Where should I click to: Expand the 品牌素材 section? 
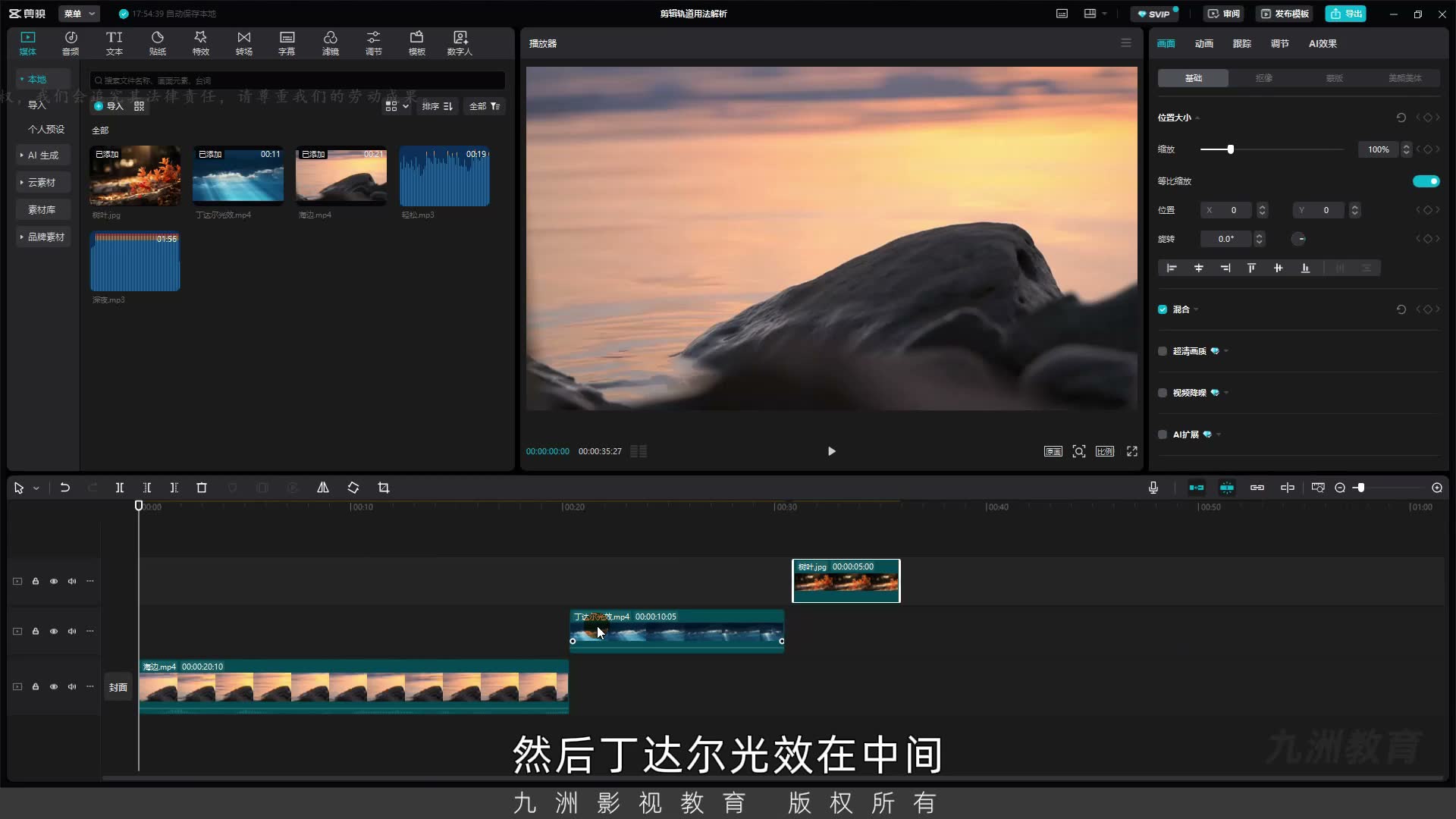43,237
